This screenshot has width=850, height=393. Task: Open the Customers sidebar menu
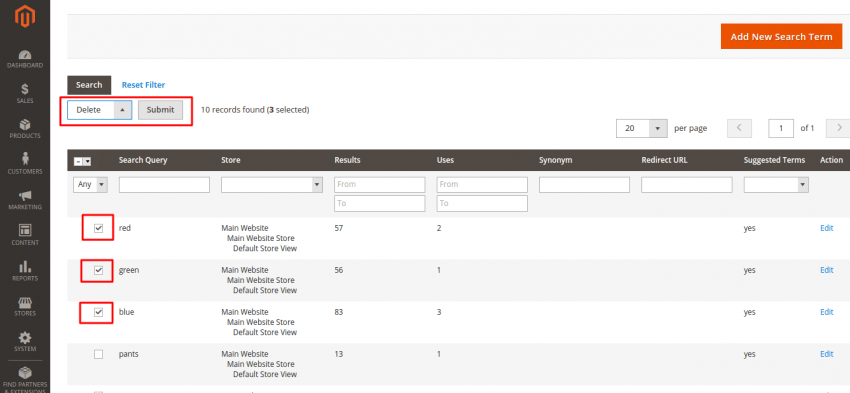tap(24, 164)
